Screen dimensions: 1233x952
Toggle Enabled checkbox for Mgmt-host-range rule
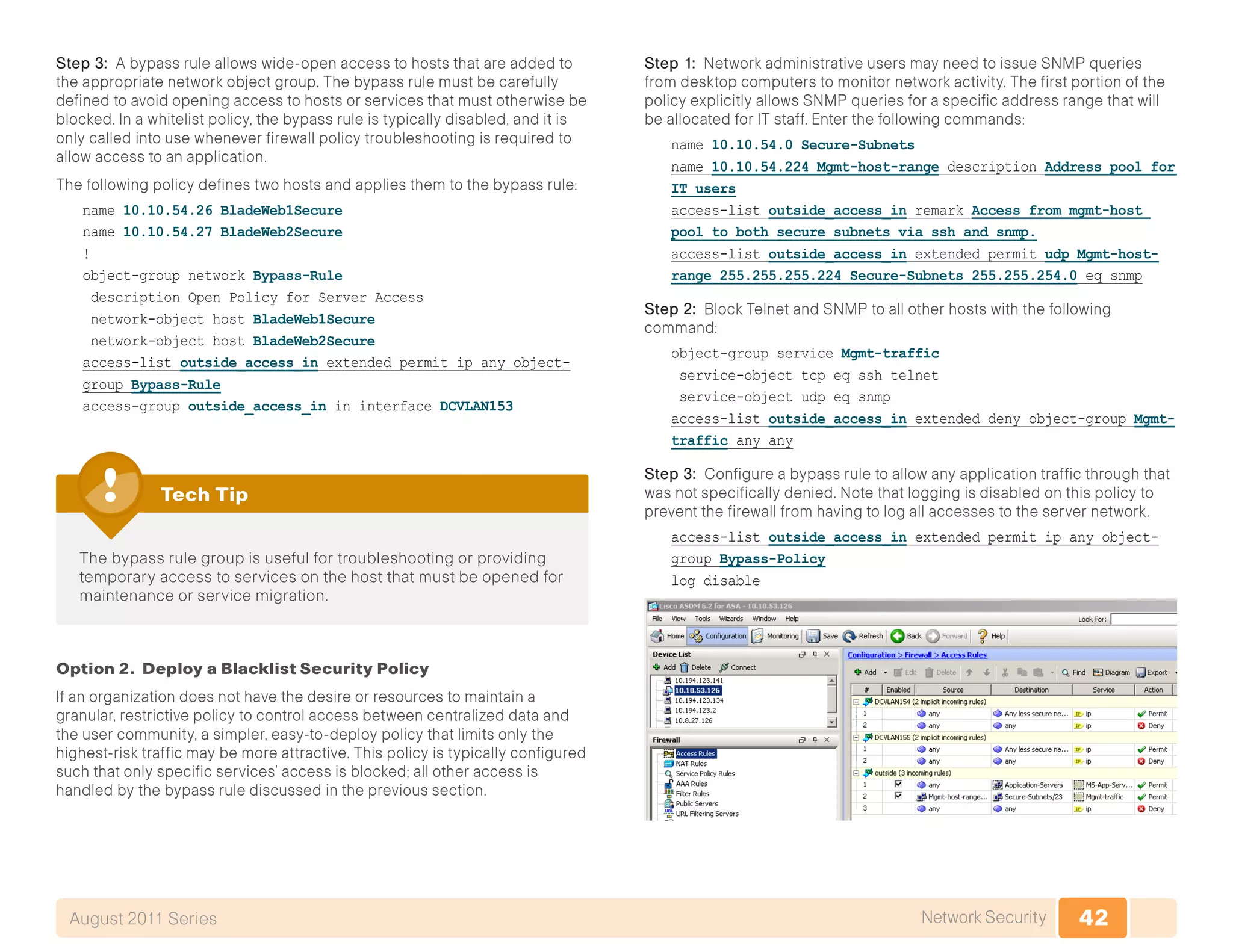tap(898, 796)
